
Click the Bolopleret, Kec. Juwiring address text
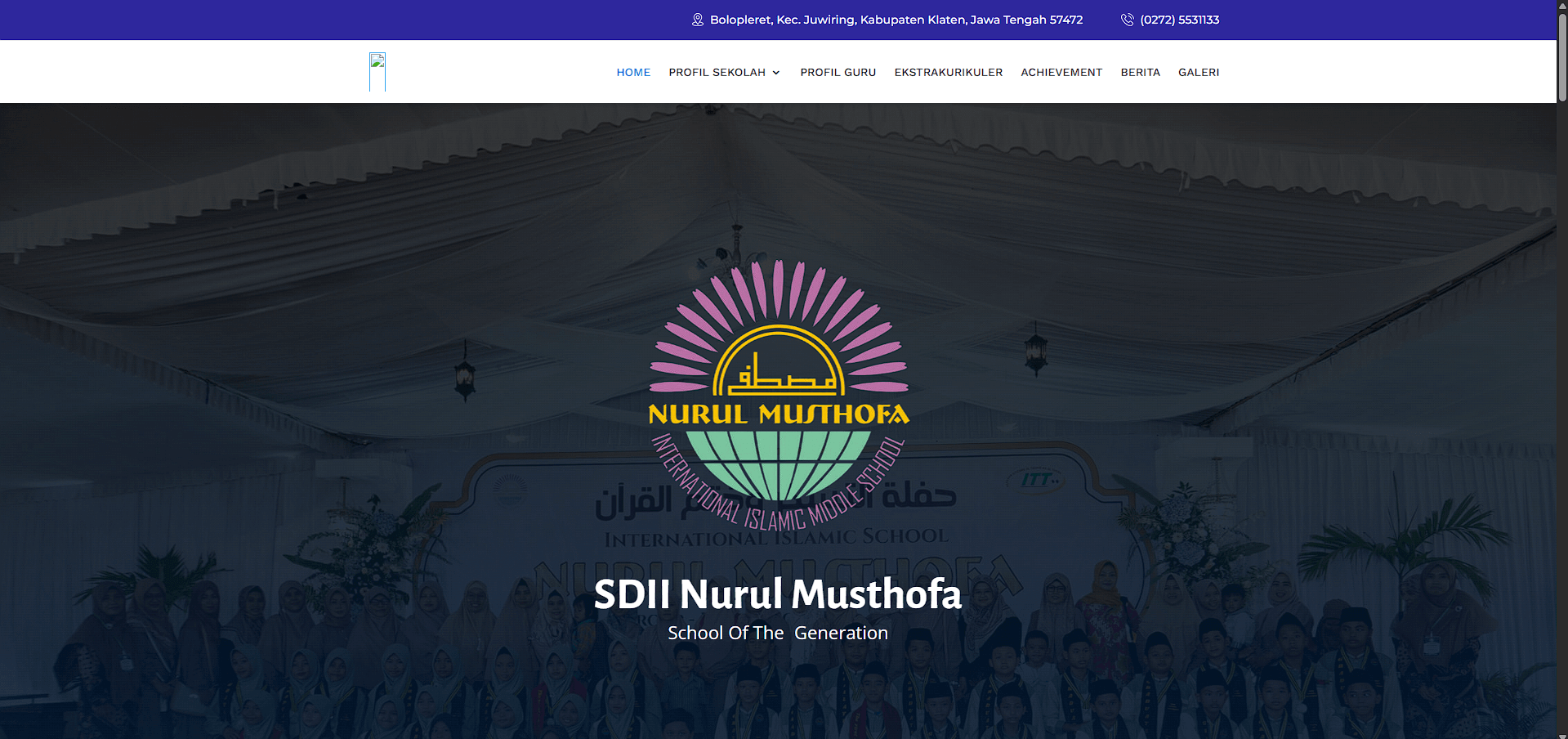pyautogui.click(x=896, y=20)
